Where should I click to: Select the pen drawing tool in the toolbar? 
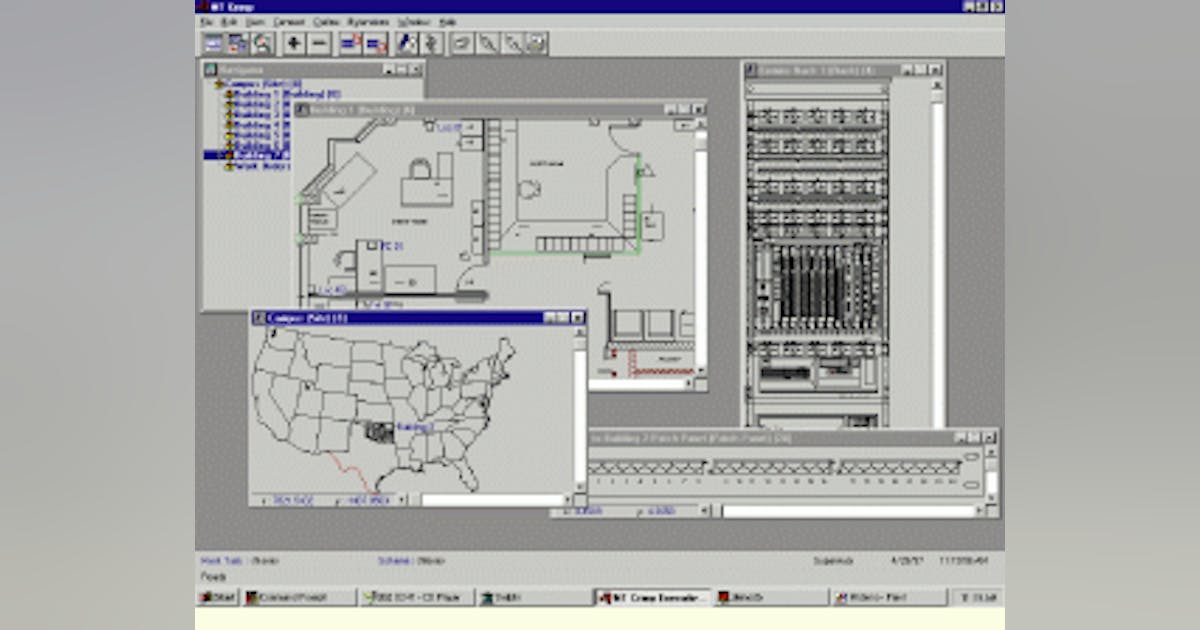tap(407, 43)
